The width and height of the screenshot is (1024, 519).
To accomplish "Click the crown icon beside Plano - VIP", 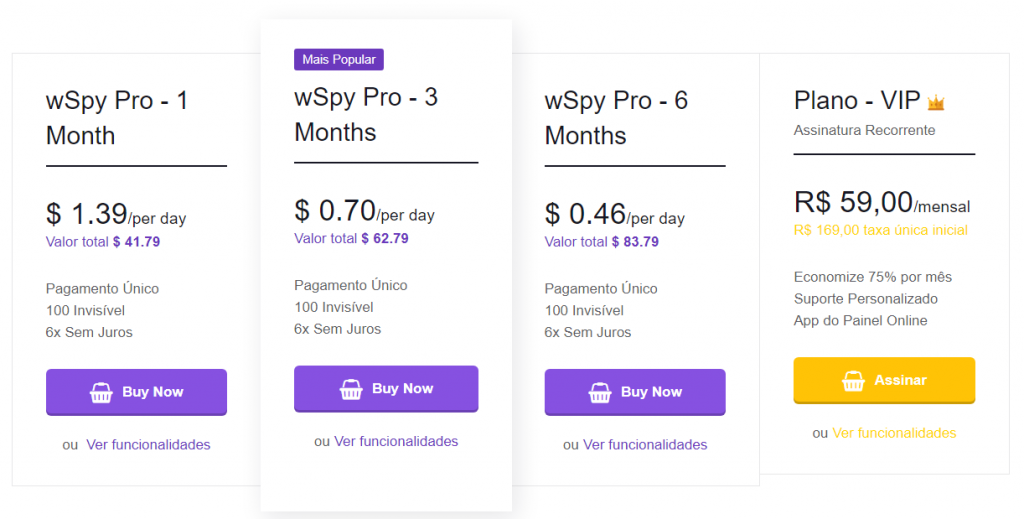I will (936, 102).
